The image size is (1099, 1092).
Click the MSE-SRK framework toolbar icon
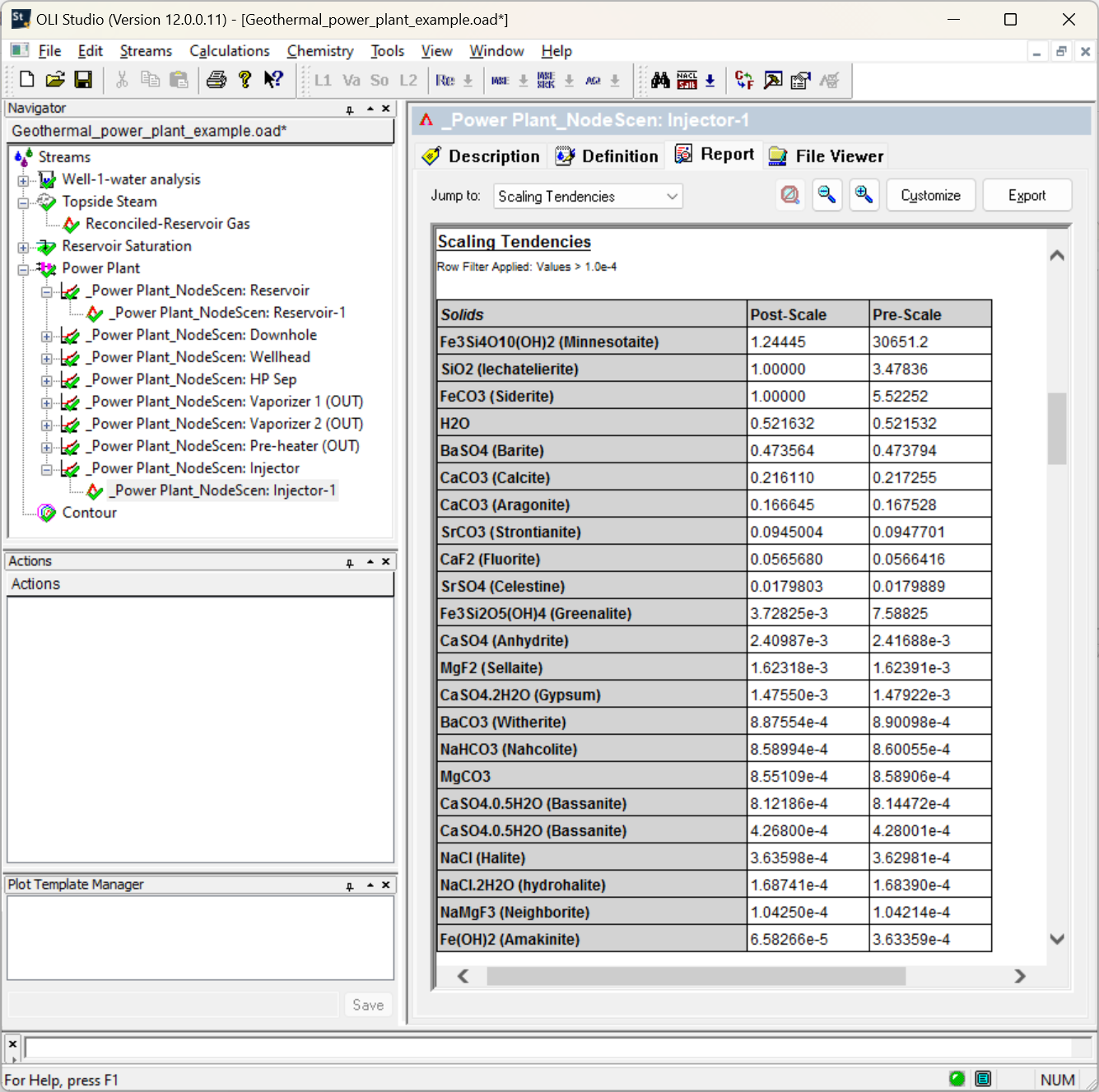tap(546, 80)
